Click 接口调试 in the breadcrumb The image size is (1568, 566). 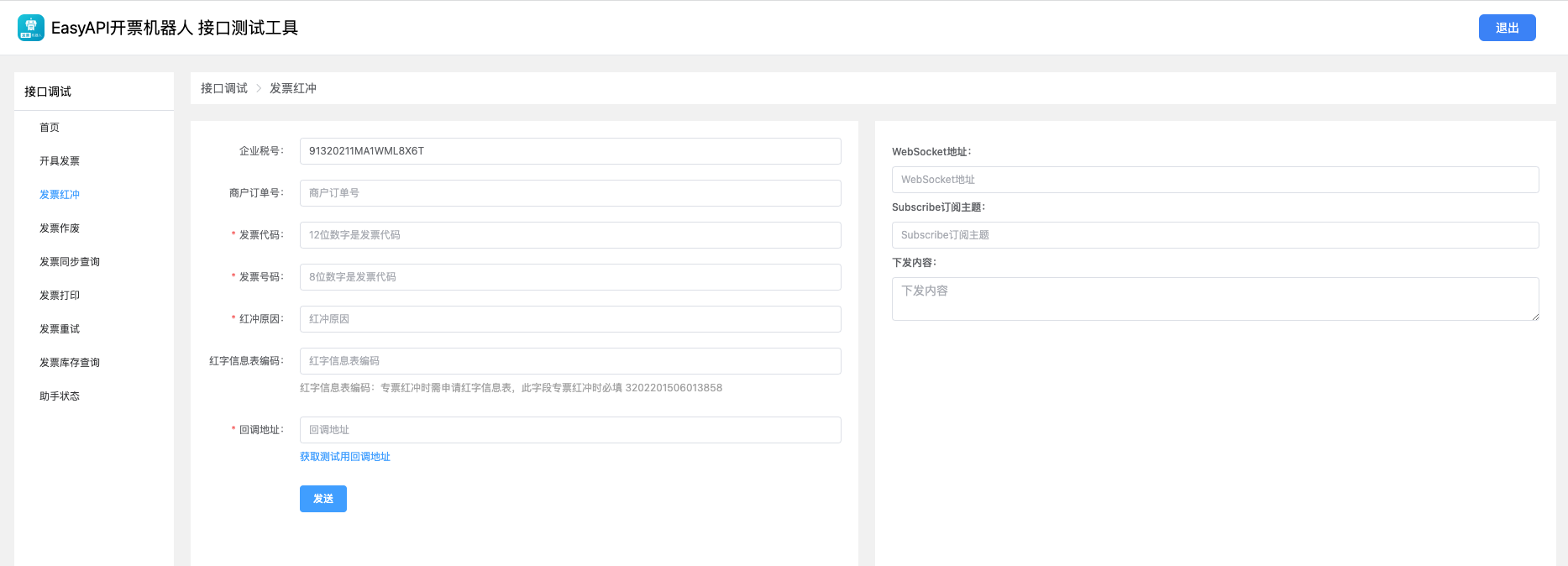coord(224,88)
